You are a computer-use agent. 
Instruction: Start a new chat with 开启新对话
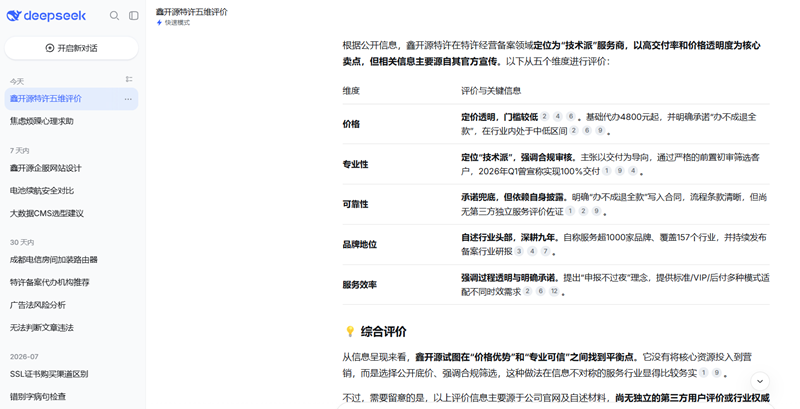click(x=71, y=48)
